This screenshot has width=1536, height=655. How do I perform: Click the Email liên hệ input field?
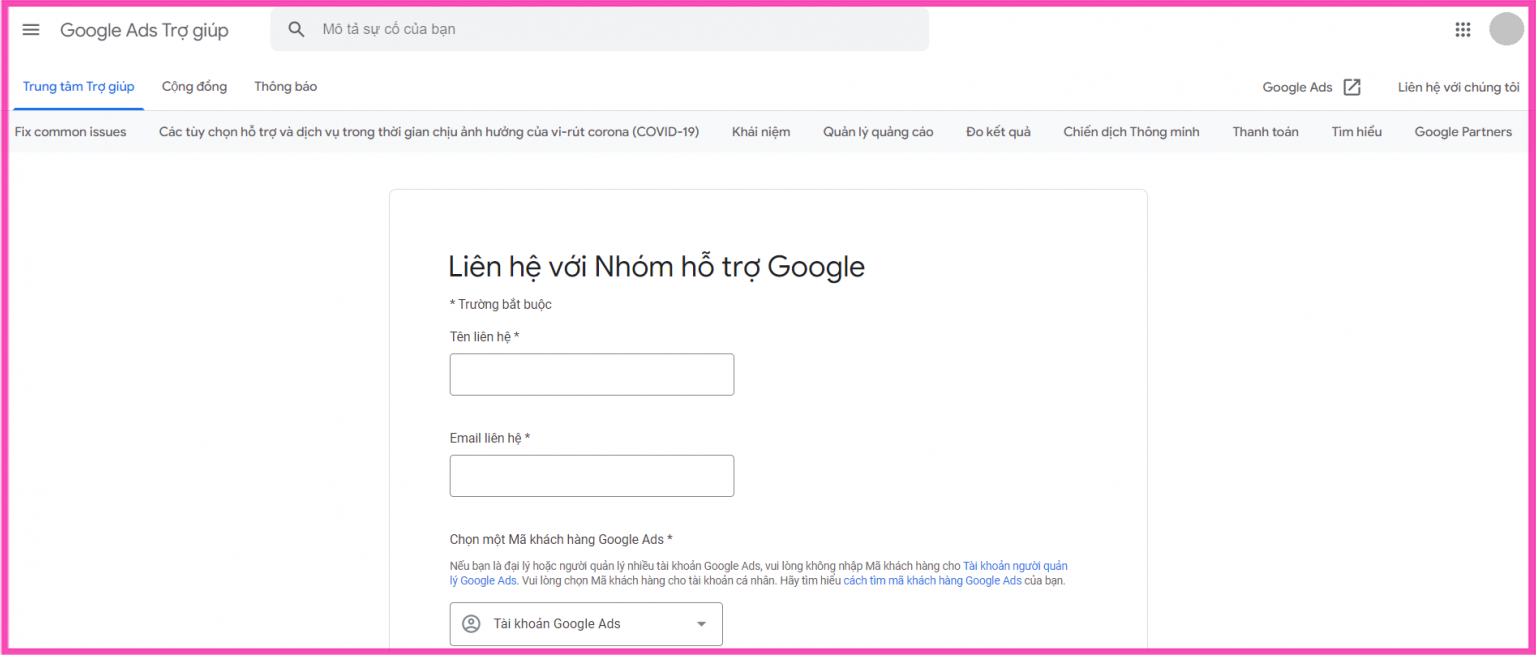pos(592,476)
